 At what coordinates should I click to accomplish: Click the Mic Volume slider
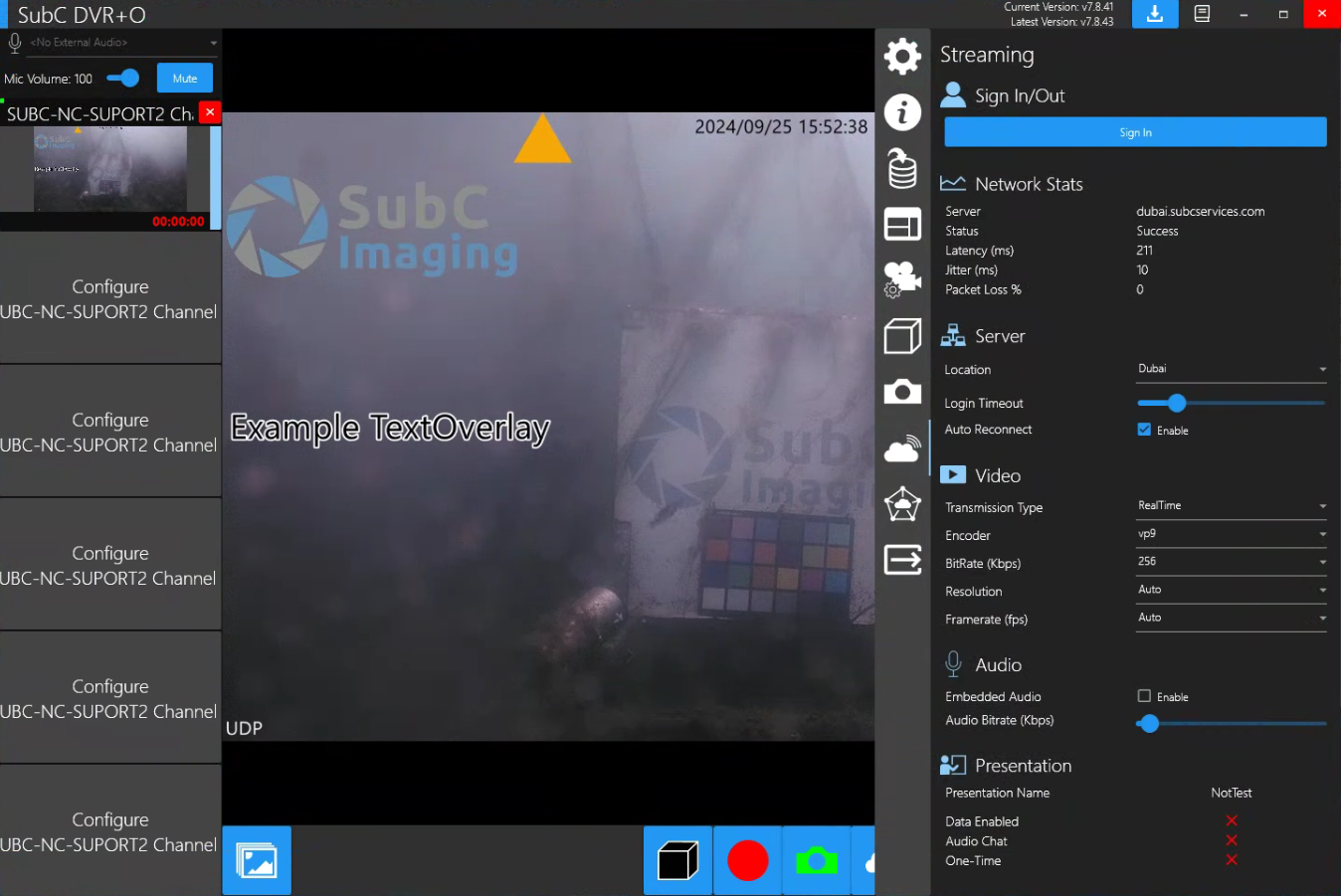(x=123, y=78)
